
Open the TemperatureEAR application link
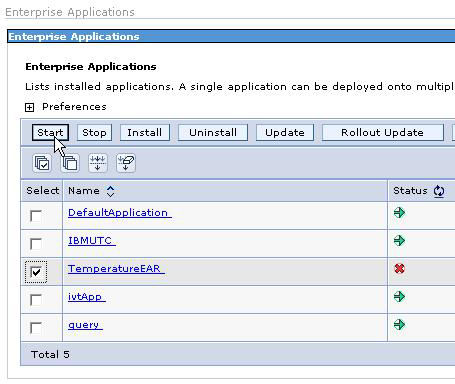[x=116, y=268]
